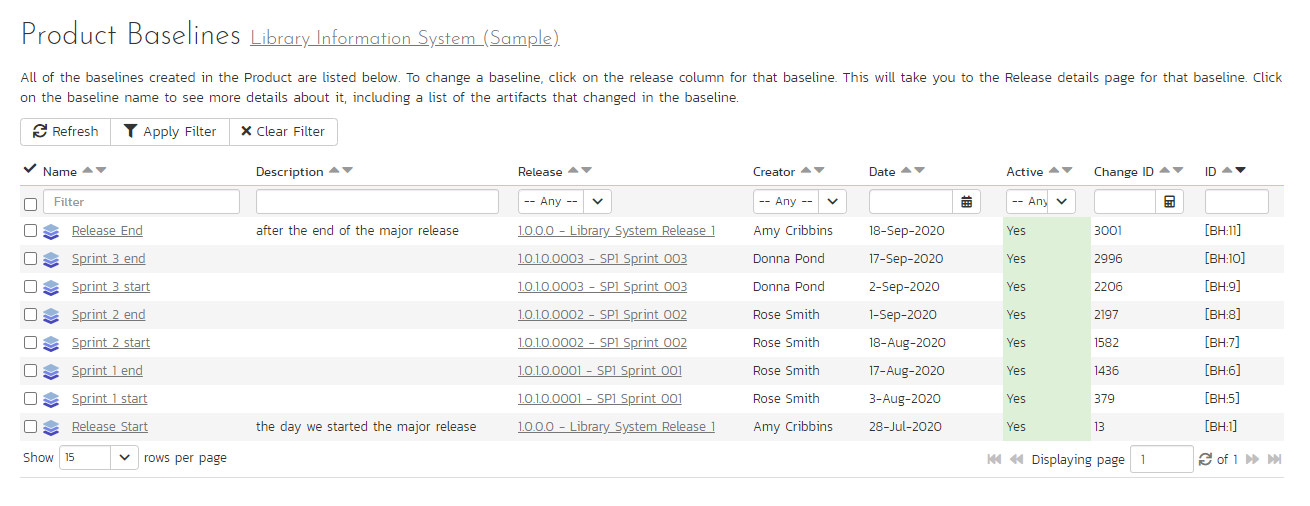Open the Sprint 2 start baseline link
Image resolution: width=1310 pixels, height=506 pixels.
click(x=111, y=343)
